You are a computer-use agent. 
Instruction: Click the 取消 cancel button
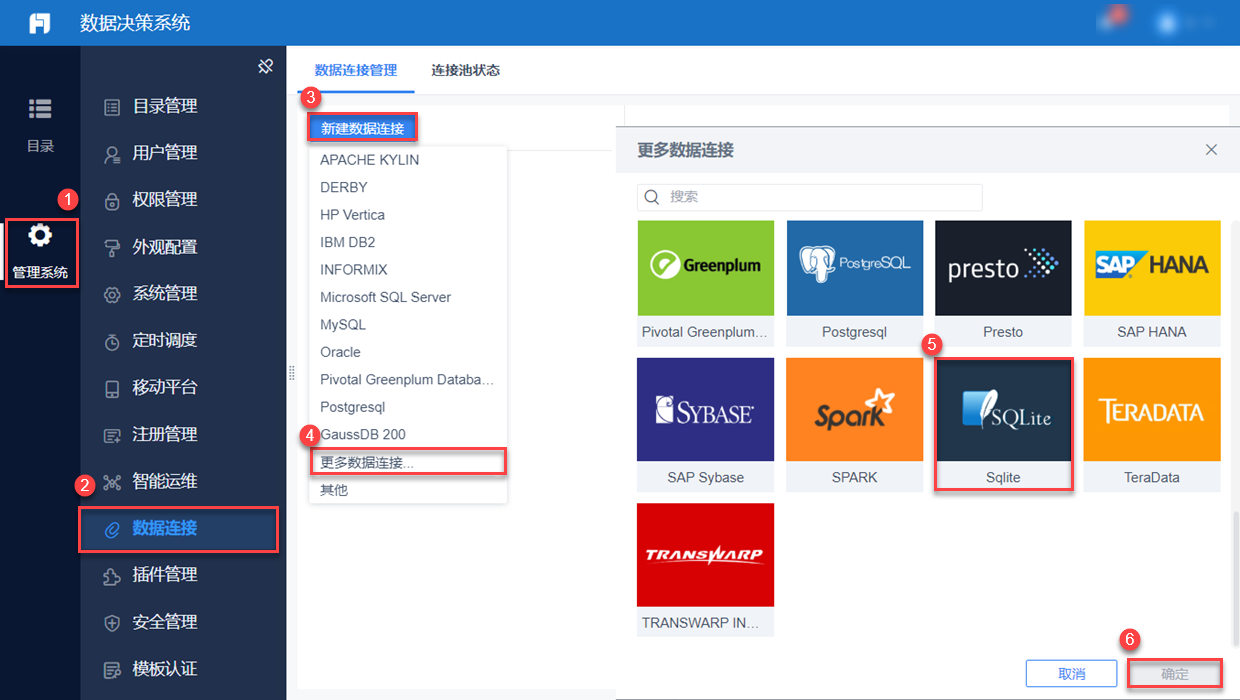1072,674
